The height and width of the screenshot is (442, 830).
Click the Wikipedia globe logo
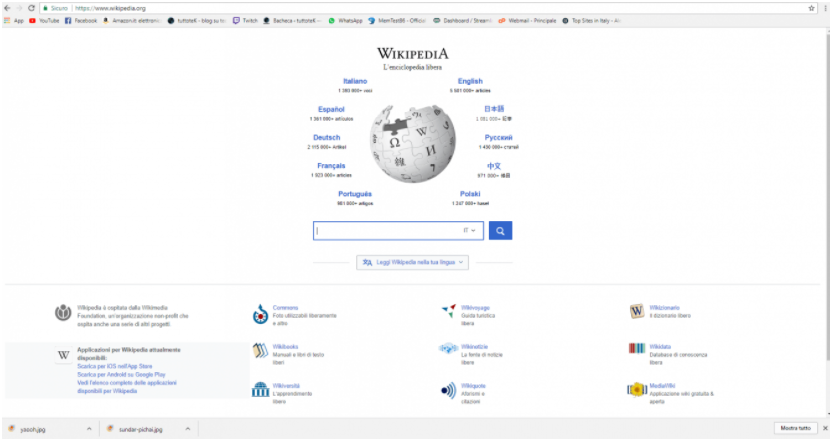[412, 143]
